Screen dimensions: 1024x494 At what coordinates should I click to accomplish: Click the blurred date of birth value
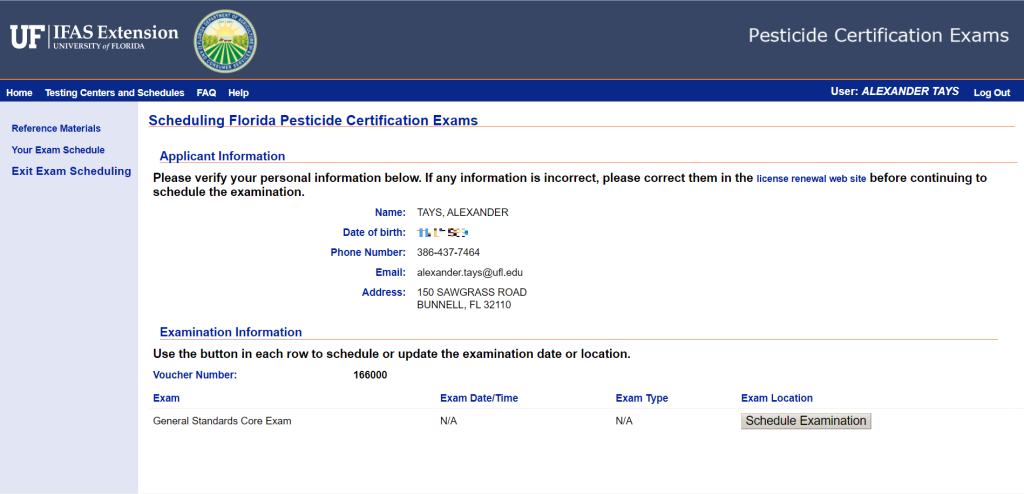(442, 232)
